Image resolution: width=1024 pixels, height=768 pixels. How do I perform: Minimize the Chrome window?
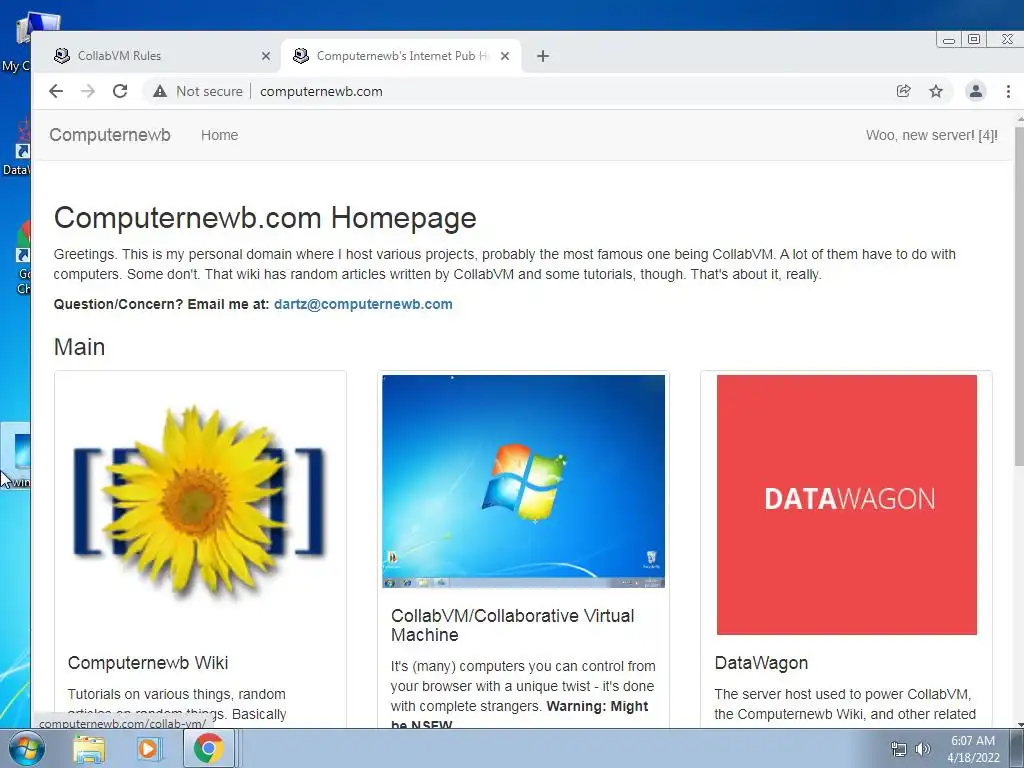pos(949,40)
